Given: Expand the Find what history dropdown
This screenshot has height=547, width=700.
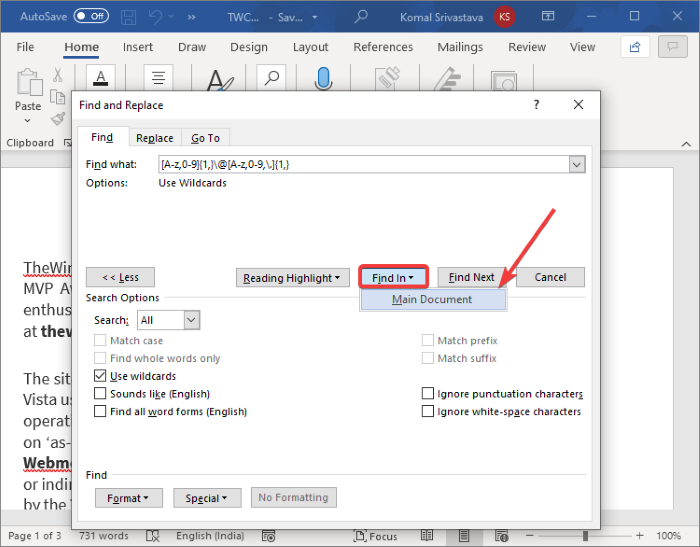Looking at the screenshot, I should click(577, 164).
